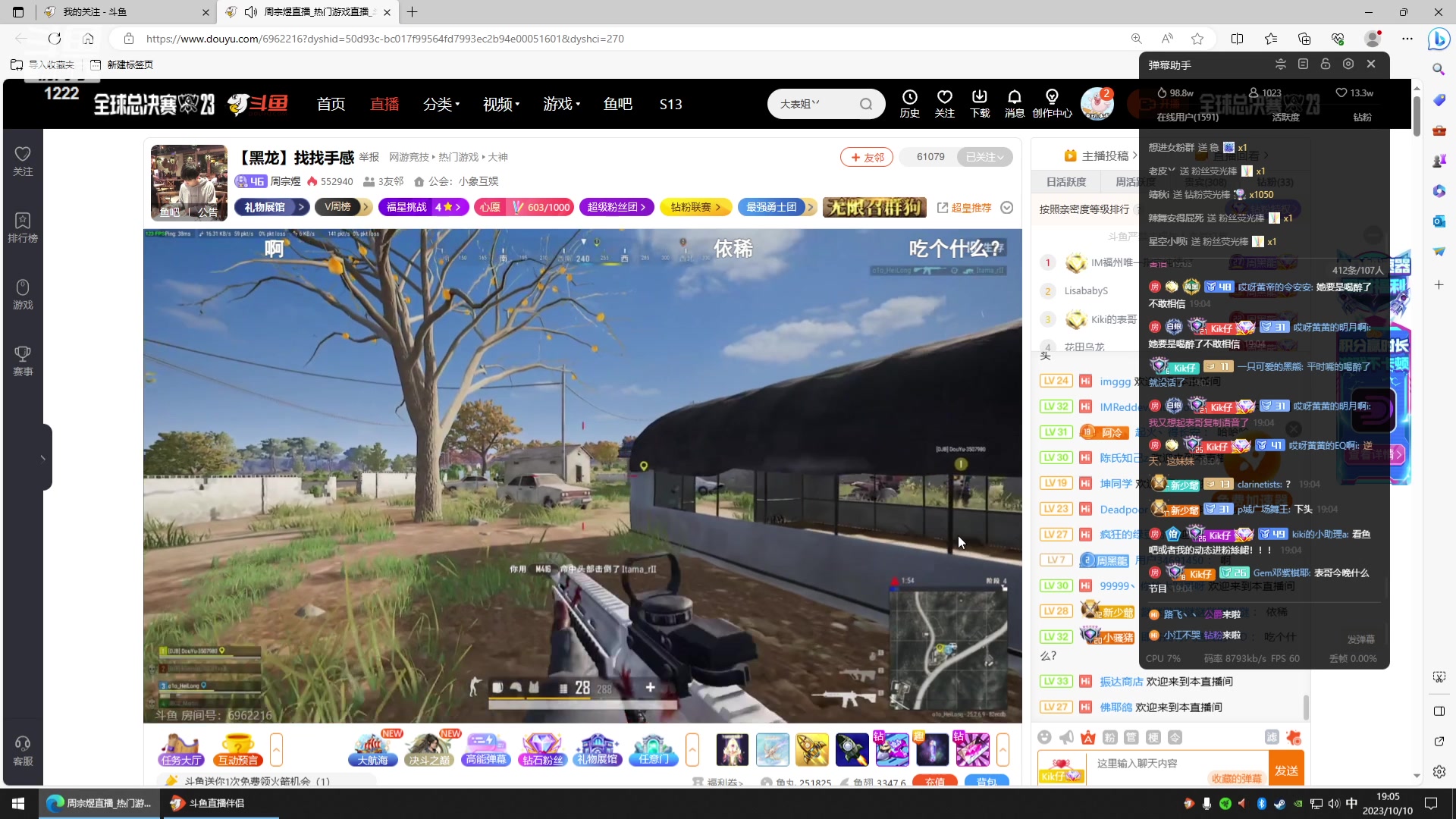This screenshot has width=1456, height=819.
Task: Open 客服 headset in the left sidebar
Action: point(23,751)
